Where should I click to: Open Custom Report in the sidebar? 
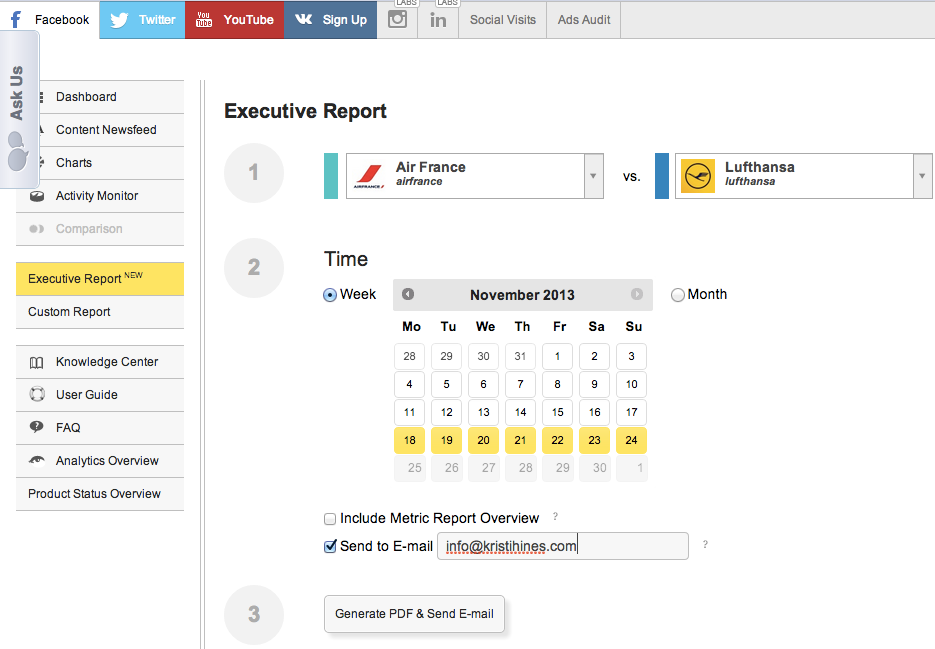pyautogui.click(x=100, y=312)
